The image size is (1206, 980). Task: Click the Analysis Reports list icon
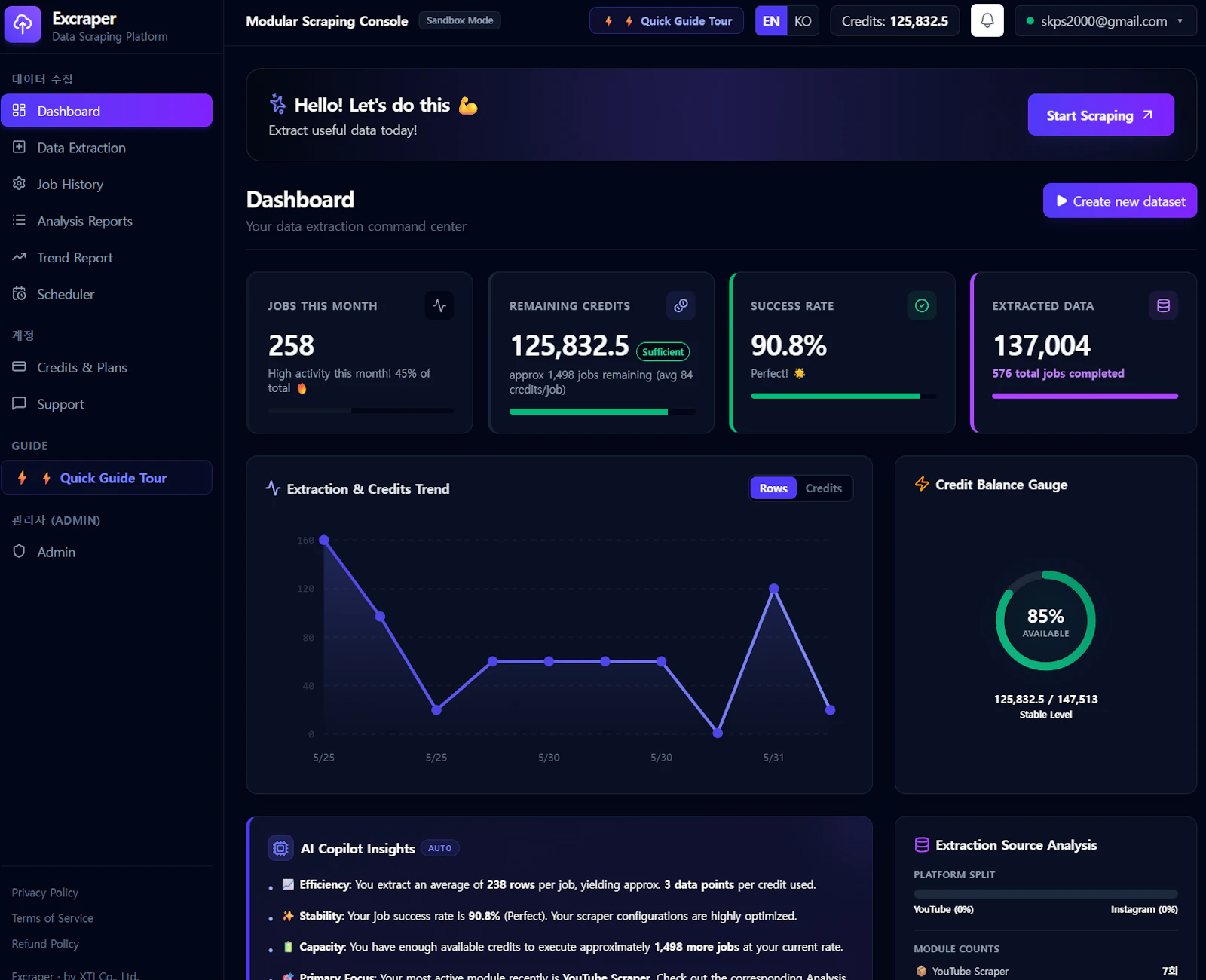tap(19, 220)
